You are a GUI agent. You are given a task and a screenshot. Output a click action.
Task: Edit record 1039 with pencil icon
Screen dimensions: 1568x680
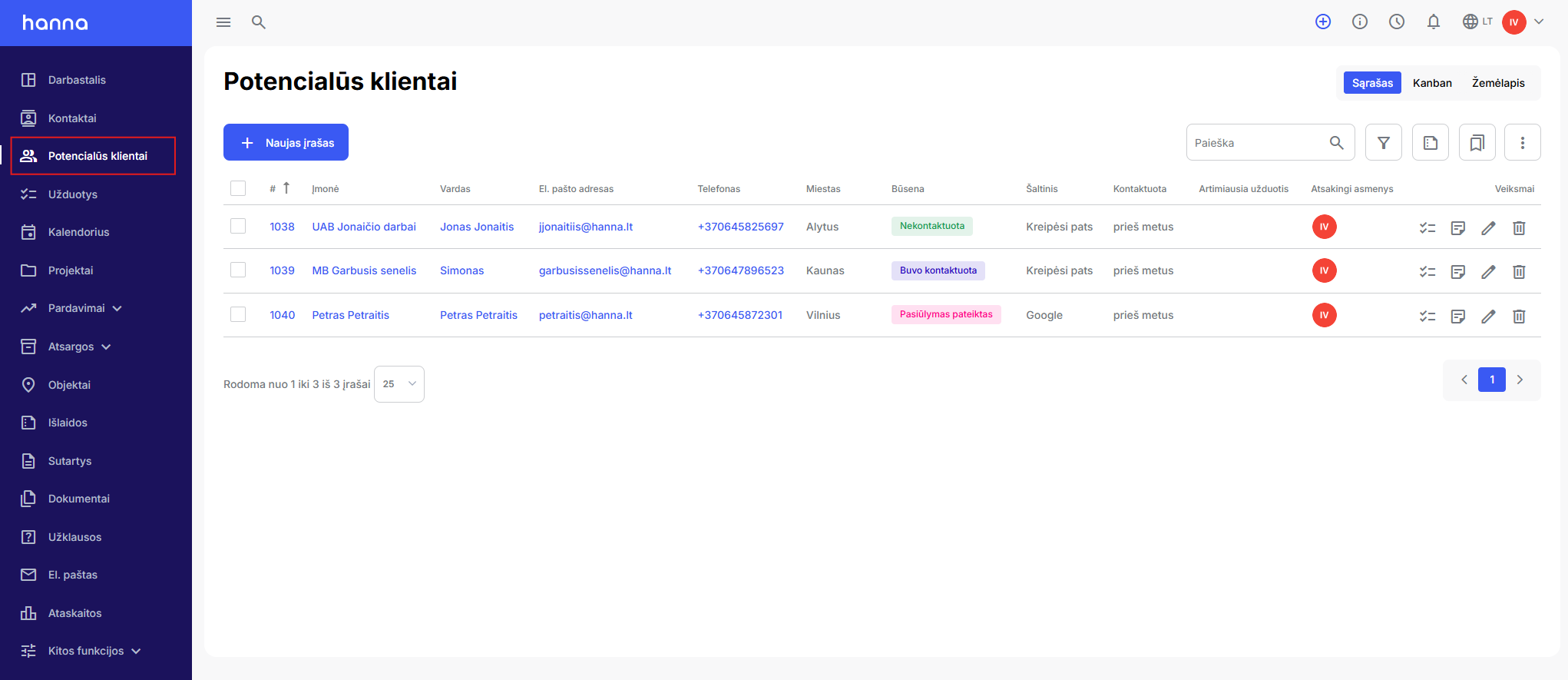coord(1489,272)
